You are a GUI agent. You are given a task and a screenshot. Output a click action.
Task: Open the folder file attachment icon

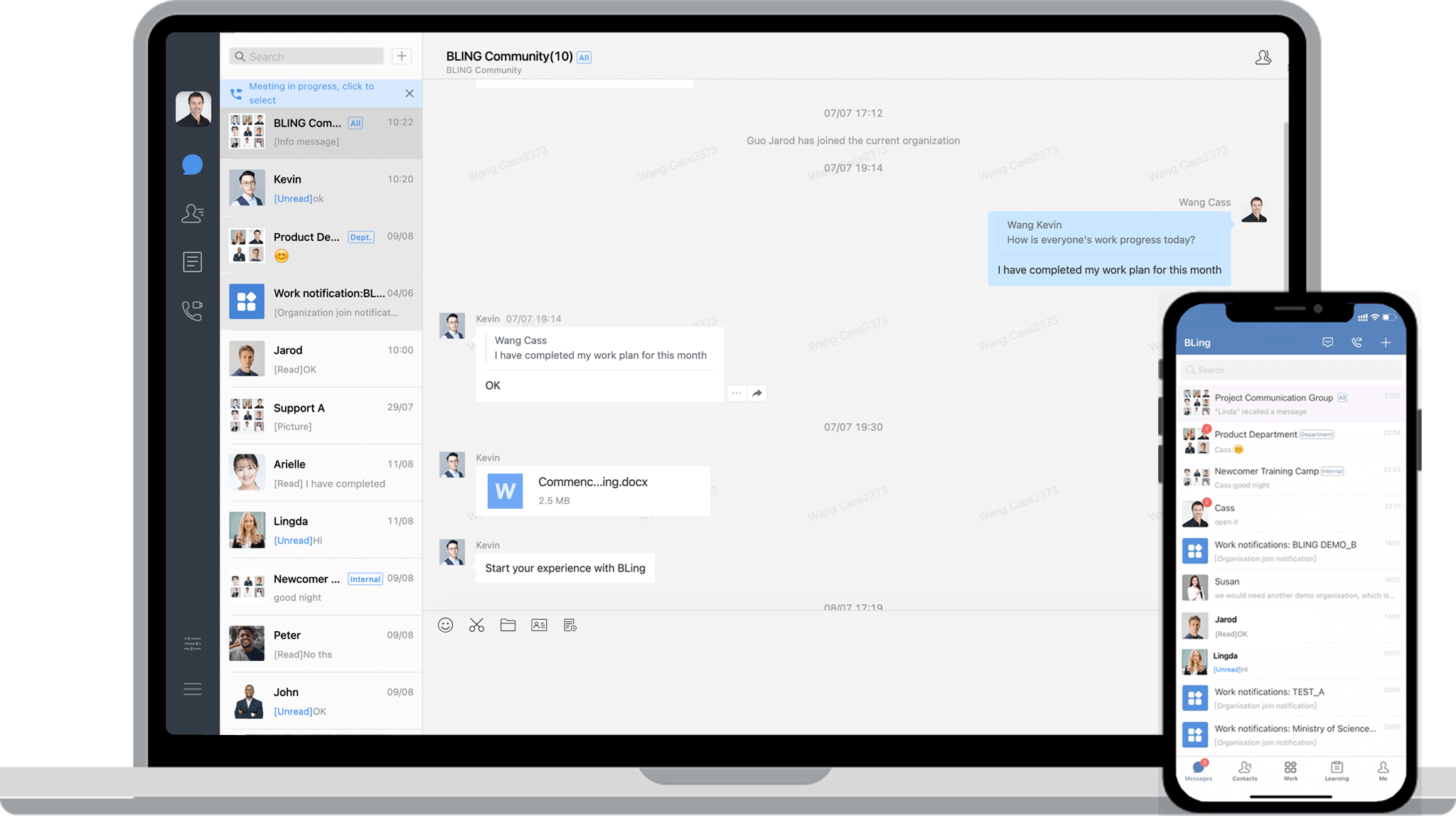508,625
